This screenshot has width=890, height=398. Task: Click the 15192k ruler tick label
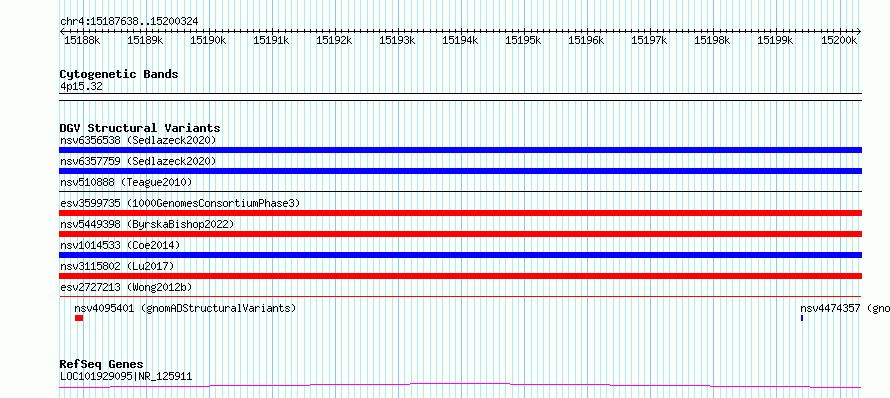click(x=335, y=40)
